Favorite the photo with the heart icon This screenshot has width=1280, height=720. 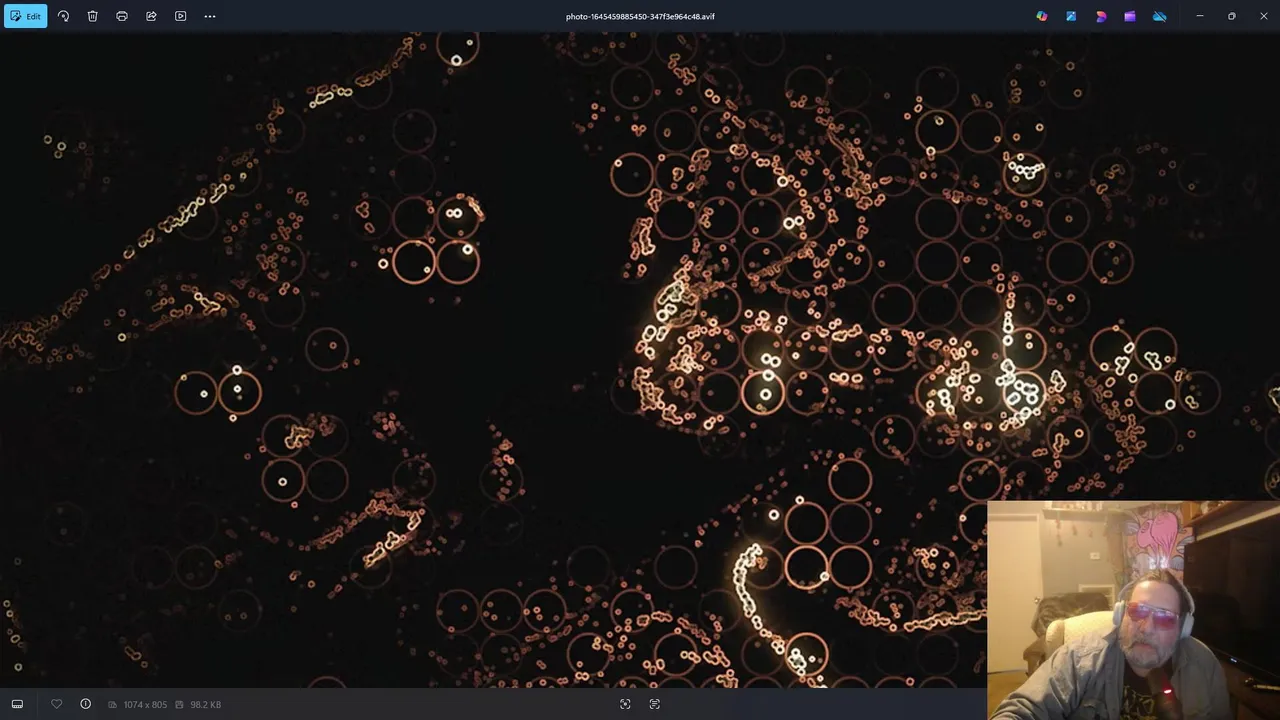[56, 704]
